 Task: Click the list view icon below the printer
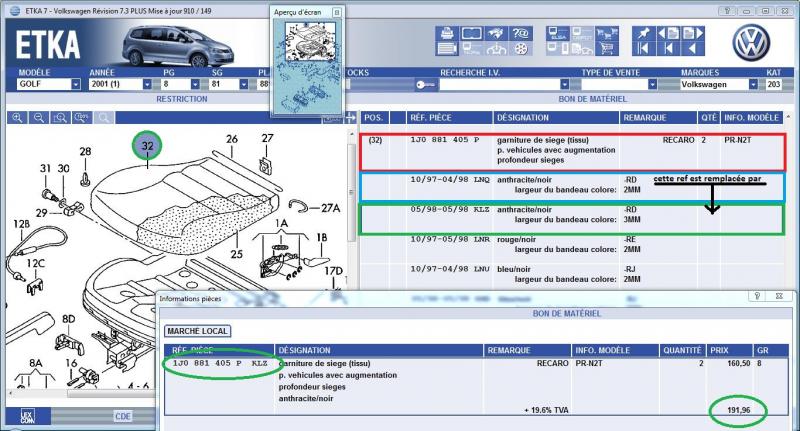point(446,49)
